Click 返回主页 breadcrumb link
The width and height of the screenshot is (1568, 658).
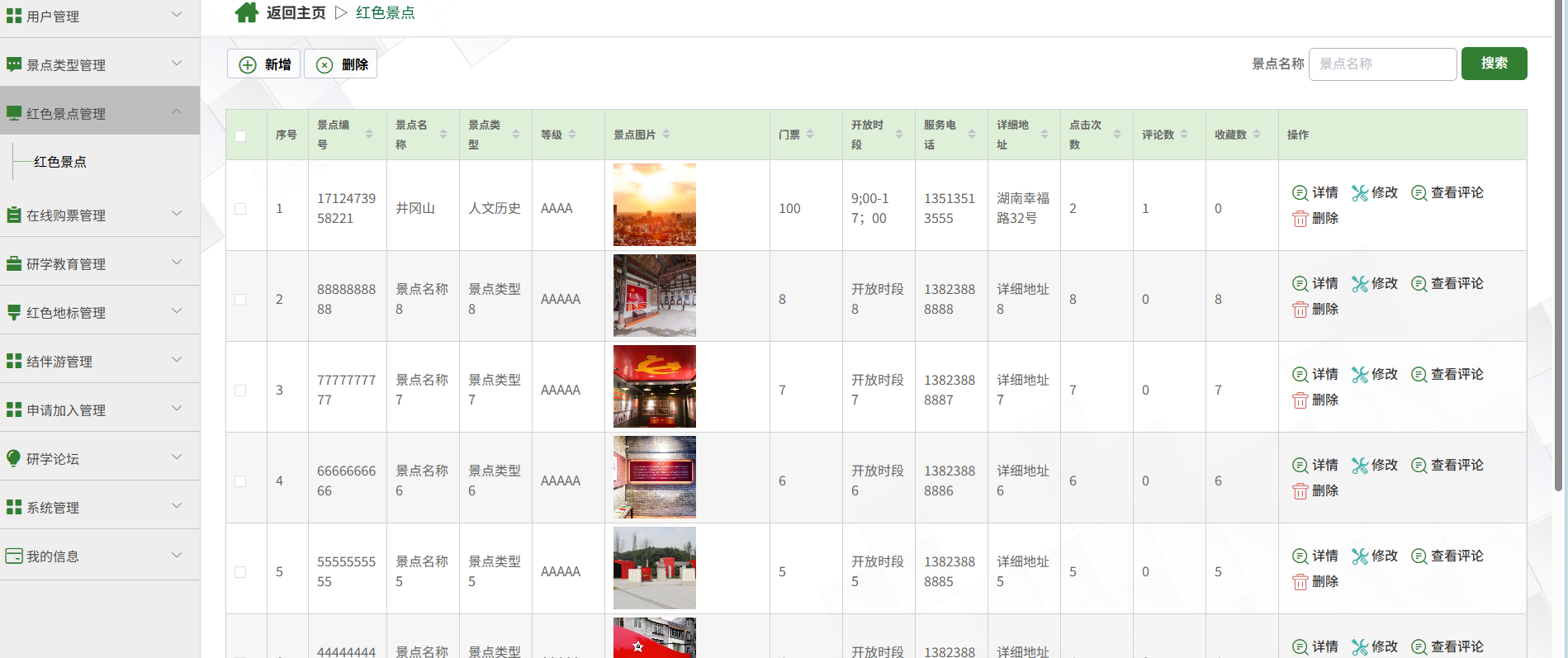pyautogui.click(x=296, y=13)
